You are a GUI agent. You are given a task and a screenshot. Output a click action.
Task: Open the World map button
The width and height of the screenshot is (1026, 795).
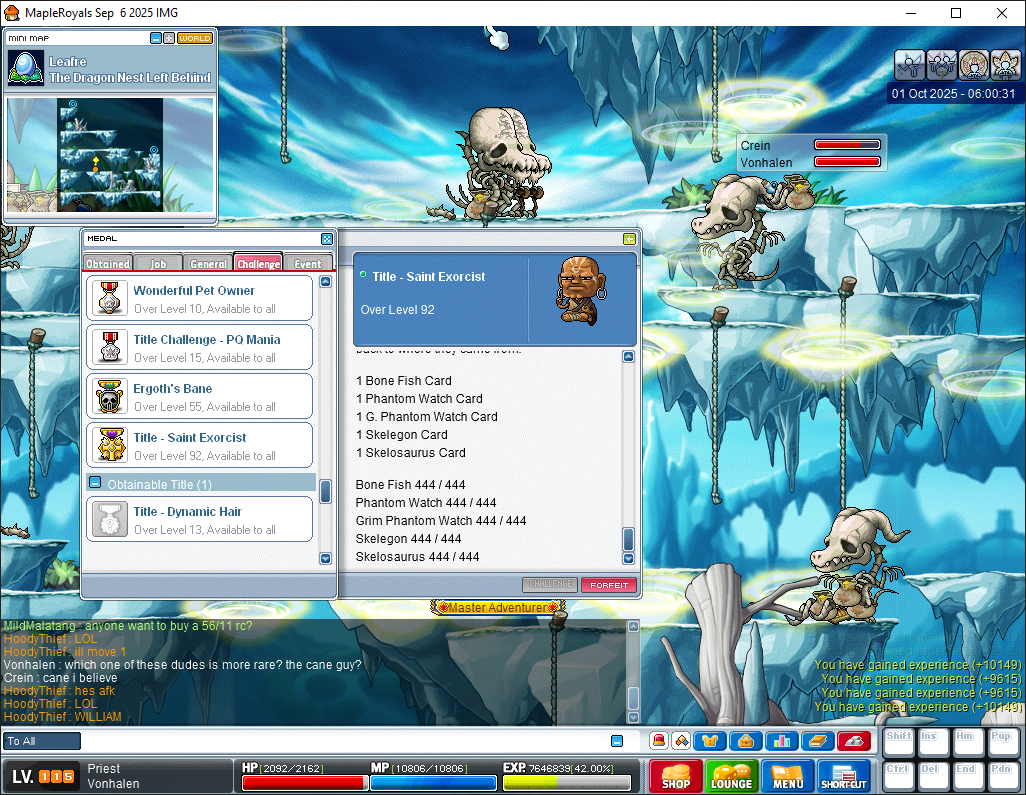tap(195, 38)
